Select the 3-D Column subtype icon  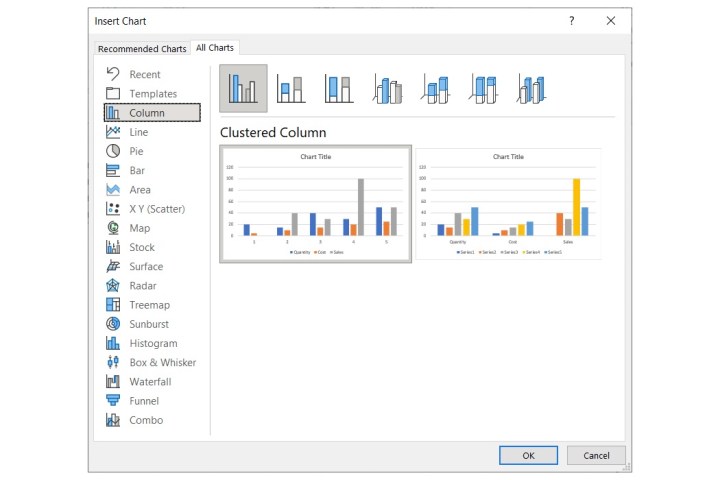tap(531, 88)
